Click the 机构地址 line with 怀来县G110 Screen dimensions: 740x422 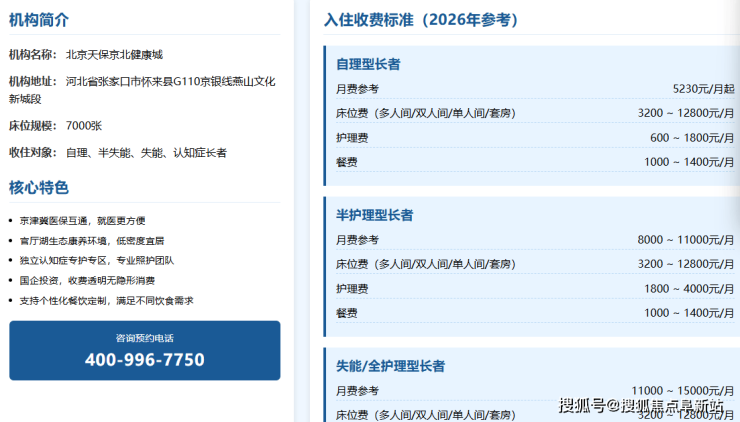pyautogui.click(x=142, y=90)
